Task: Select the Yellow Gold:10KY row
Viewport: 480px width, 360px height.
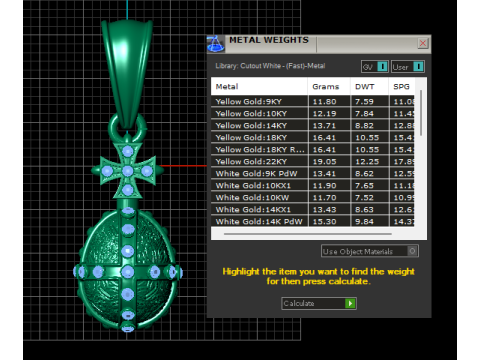Action: (x=313, y=113)
